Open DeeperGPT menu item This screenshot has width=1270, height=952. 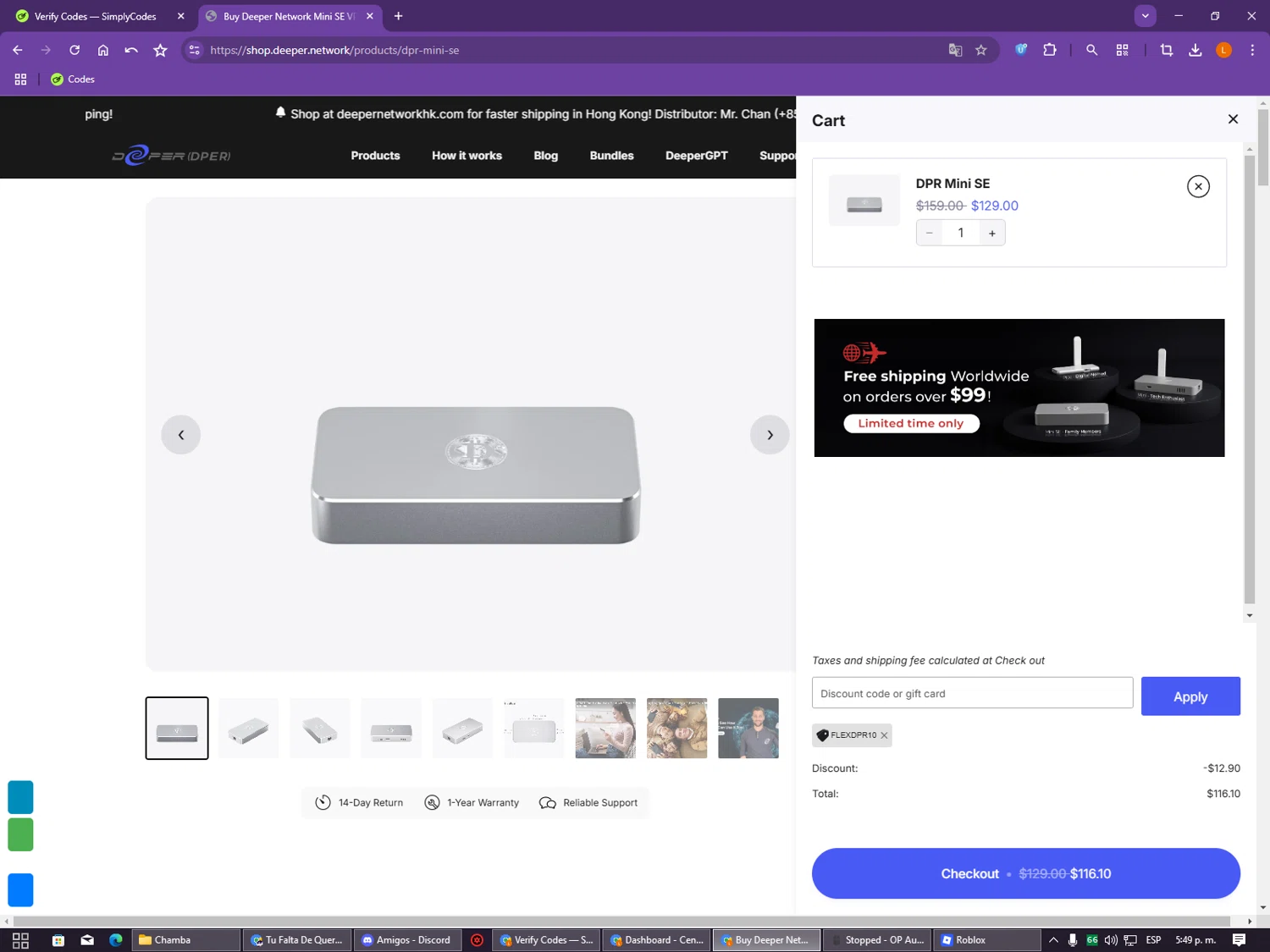696,156
